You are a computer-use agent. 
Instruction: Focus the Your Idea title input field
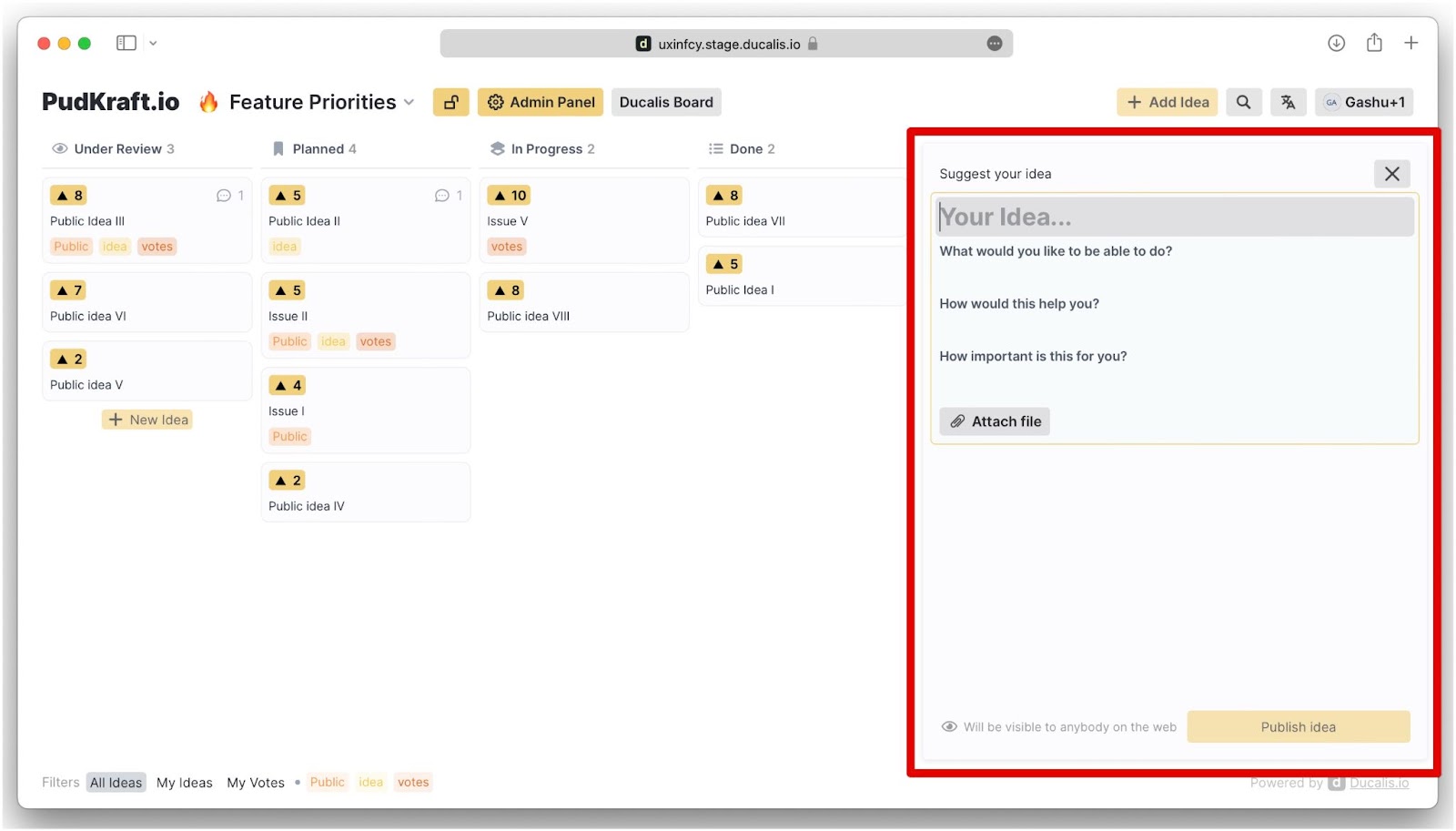(x=1175, y=217)
